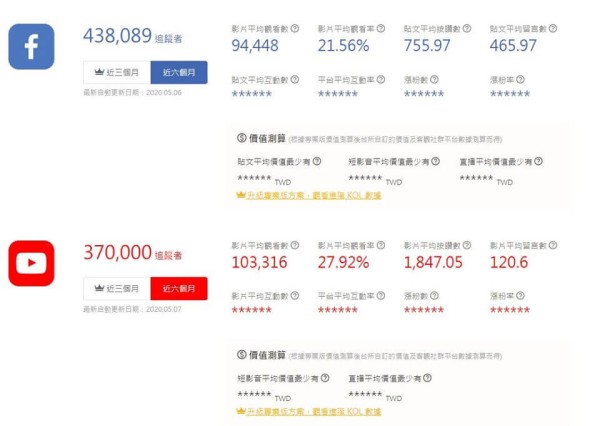Open the upgrade plan link under YouTube 價值測算
600x426 pixels.
coord(309,412)
